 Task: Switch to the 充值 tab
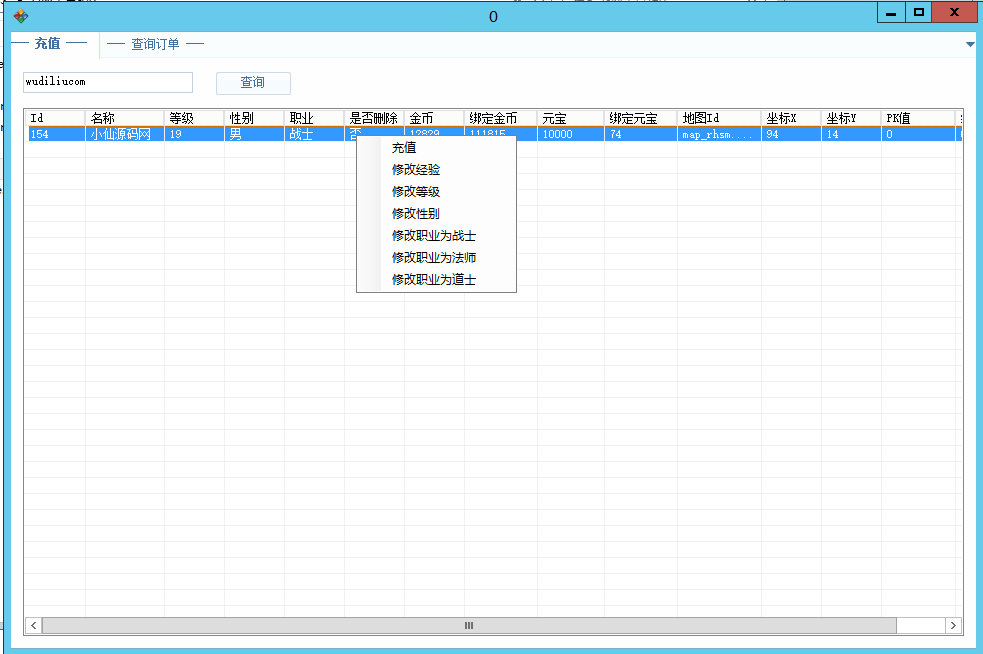(48, 43)
